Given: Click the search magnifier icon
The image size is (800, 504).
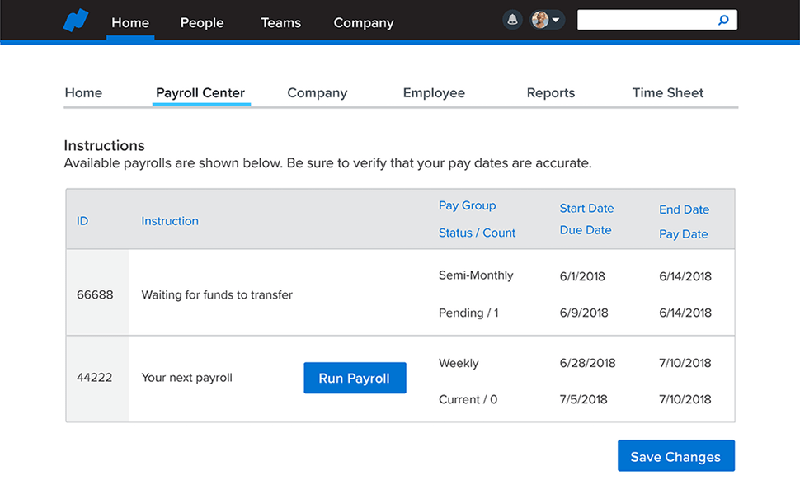Looking at the screenshot, I should (x=724, y=20).
